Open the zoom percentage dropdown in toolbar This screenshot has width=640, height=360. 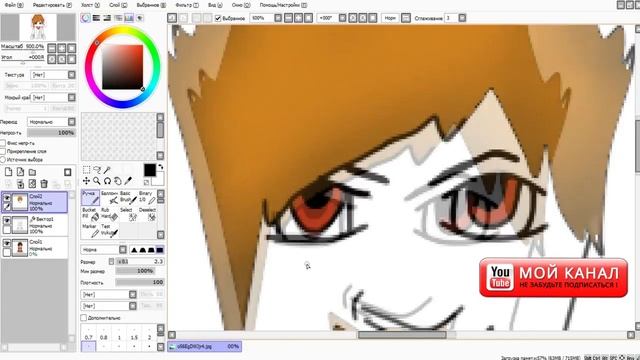[x=278, y=18]
